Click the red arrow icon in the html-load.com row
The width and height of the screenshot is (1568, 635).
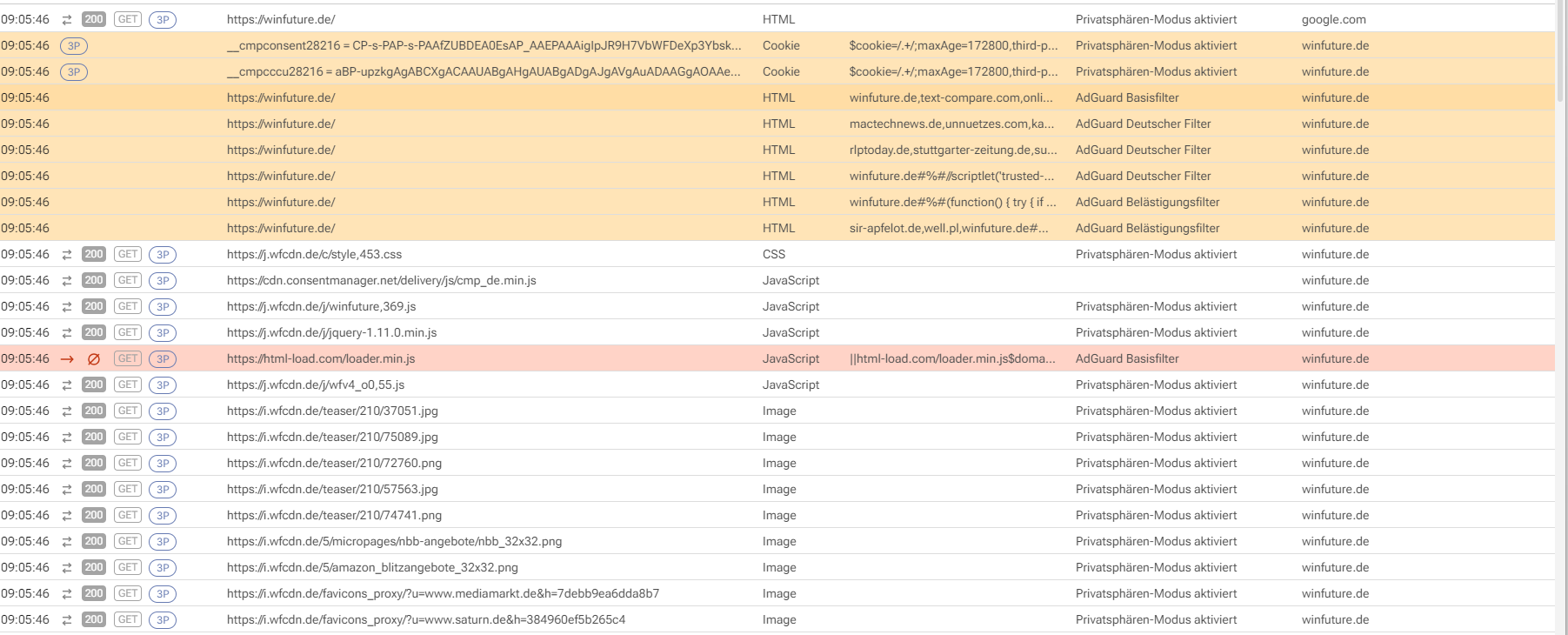point(67,359)
